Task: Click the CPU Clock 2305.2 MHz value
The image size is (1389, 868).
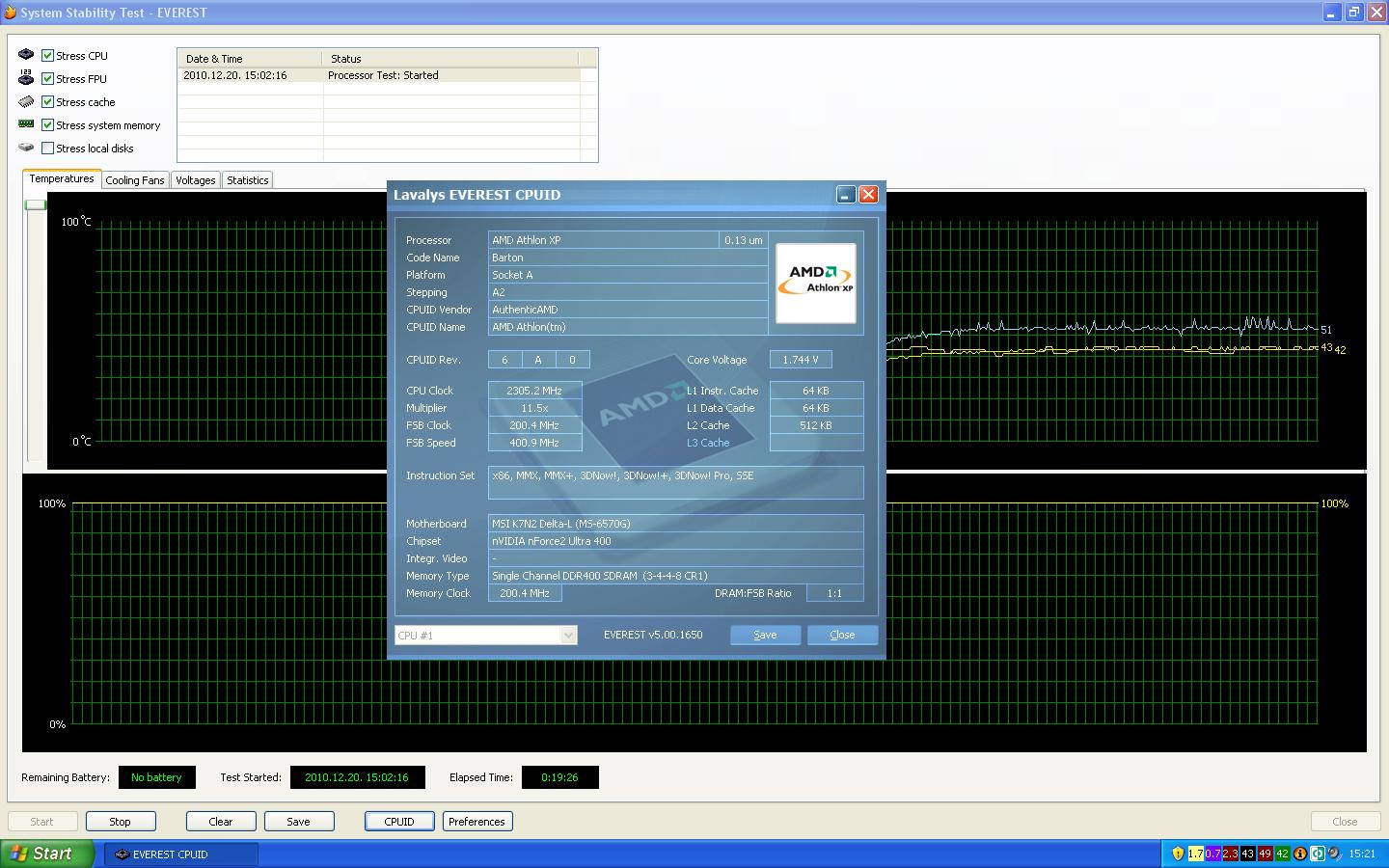Action: pos(534,391)
